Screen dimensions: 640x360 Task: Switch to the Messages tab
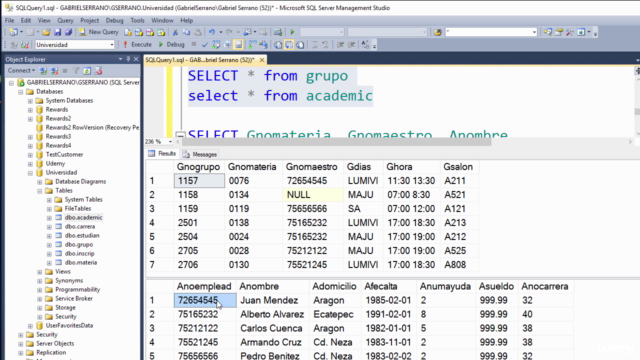click(200, 154)
